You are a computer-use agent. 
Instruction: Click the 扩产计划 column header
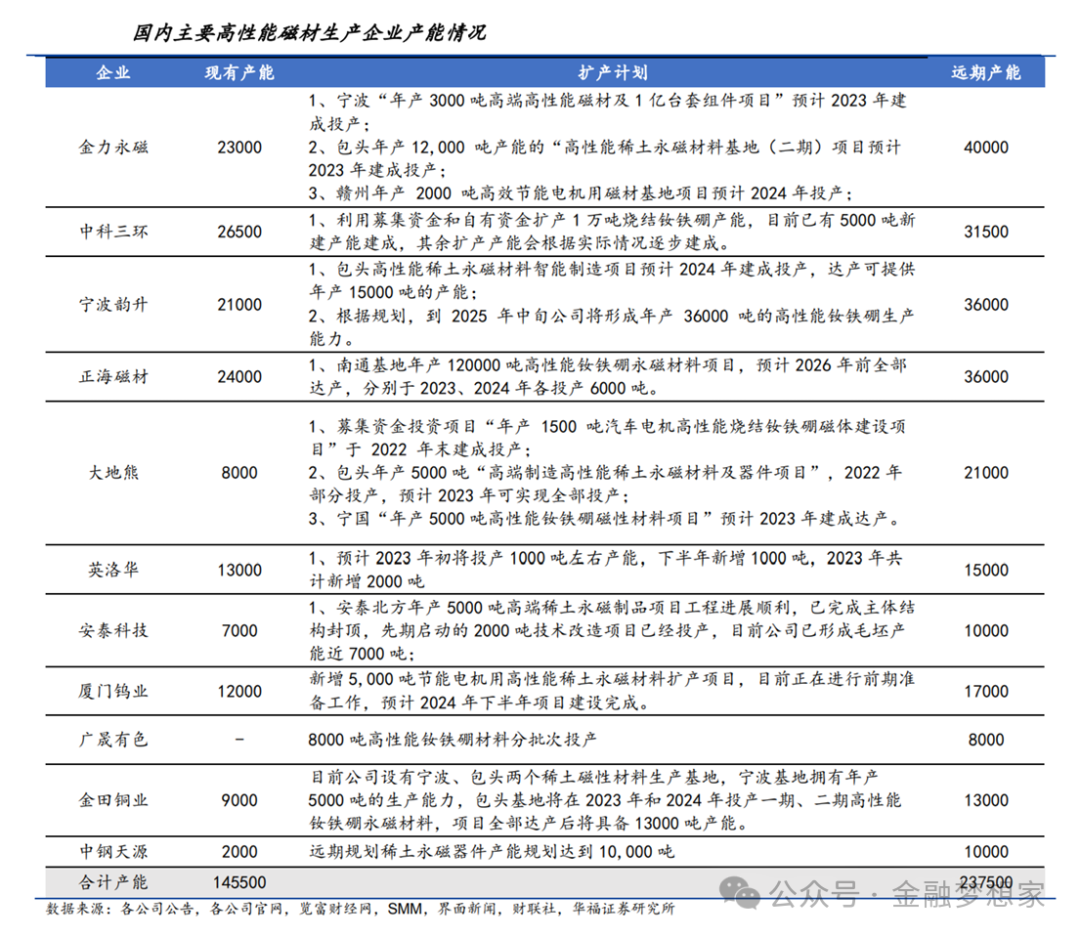612,73
